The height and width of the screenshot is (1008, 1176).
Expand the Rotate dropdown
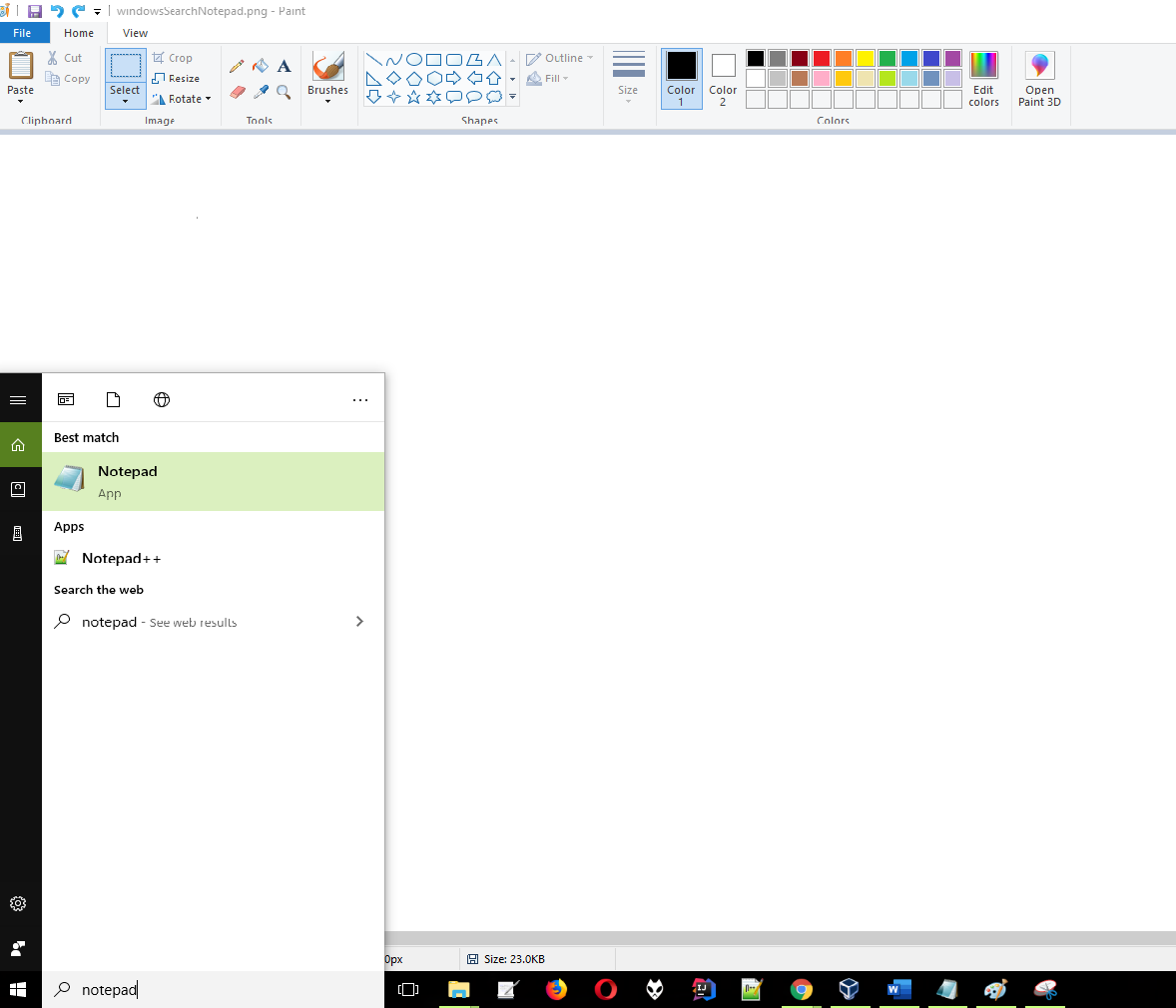click(208, 99)
